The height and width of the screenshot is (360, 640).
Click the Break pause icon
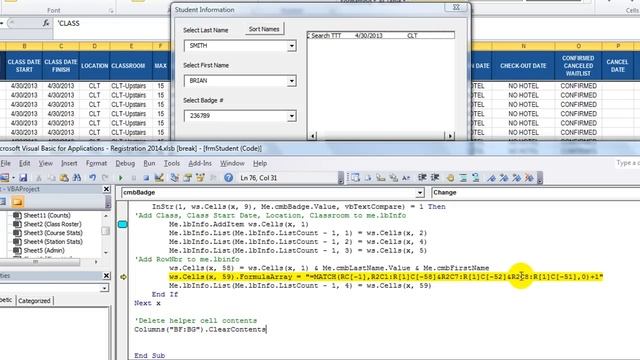(x=133, y=178)
